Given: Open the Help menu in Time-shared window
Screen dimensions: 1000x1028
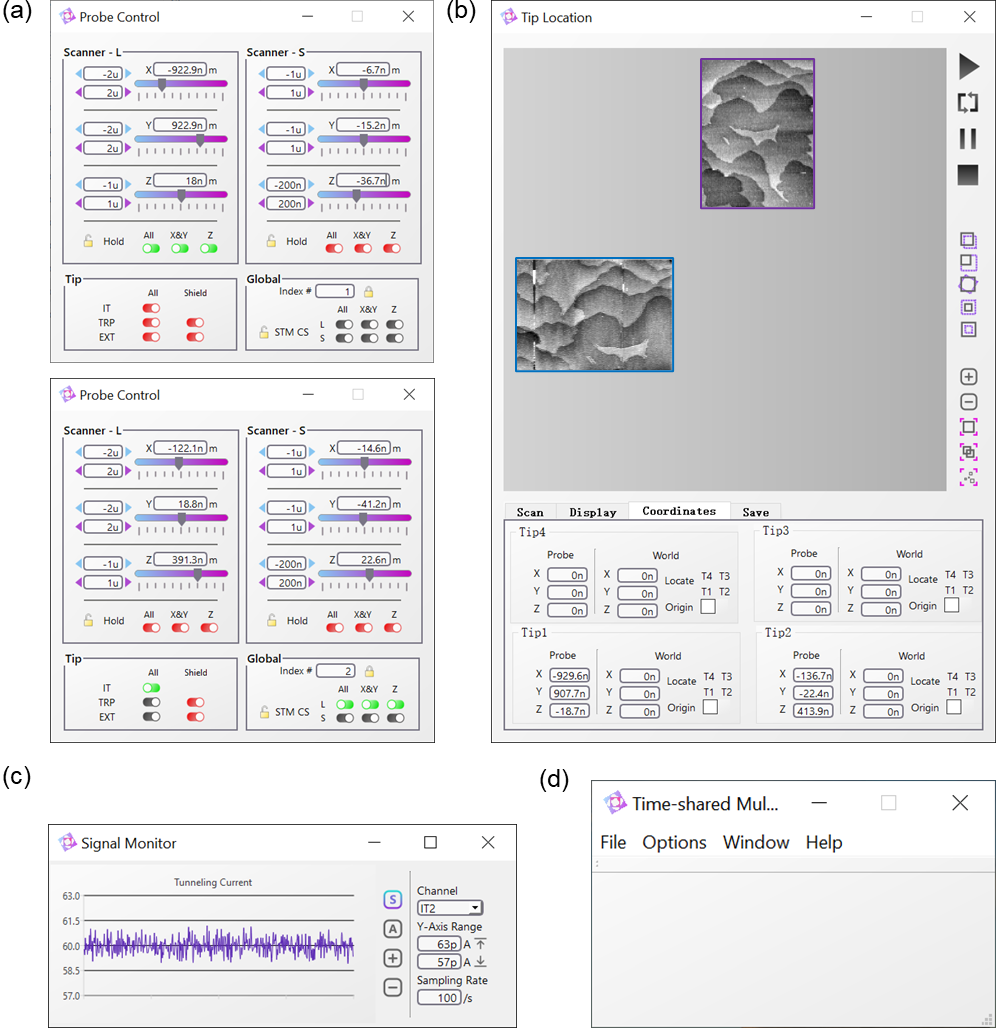Looking at the screenshot, I should 824,842.
